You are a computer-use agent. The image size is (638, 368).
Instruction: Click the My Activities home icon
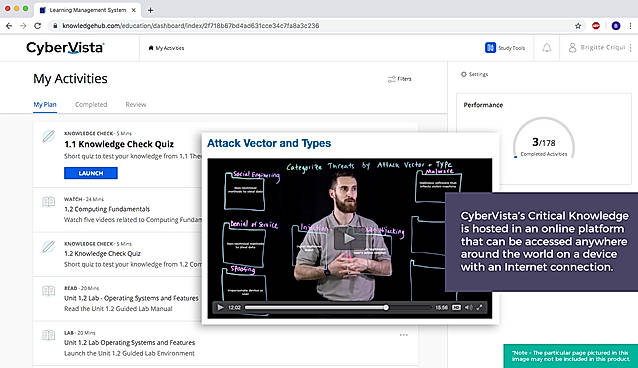tap(151, 48)
